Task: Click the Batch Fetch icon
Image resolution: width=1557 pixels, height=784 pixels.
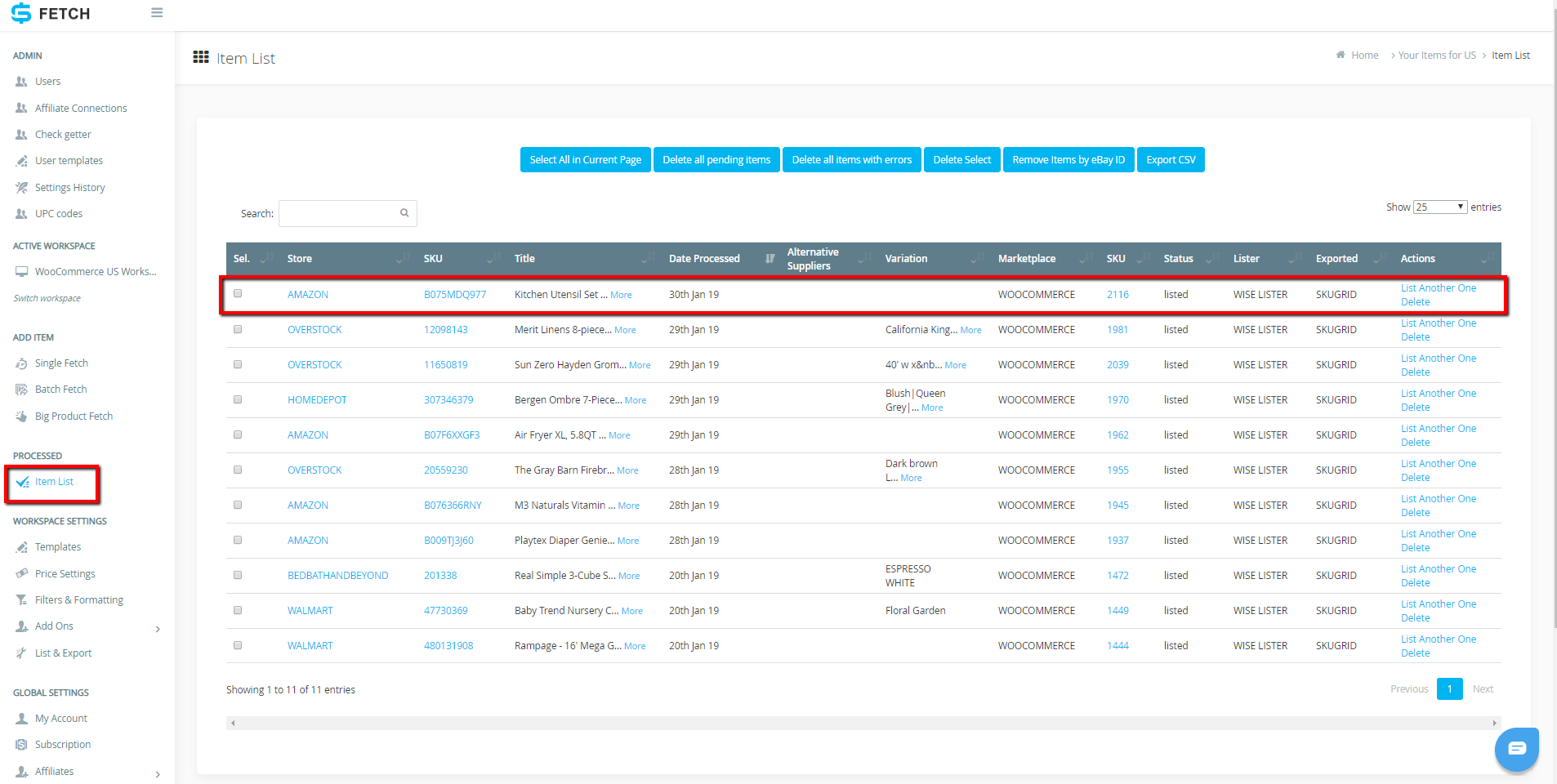Action: pos(21,390)
